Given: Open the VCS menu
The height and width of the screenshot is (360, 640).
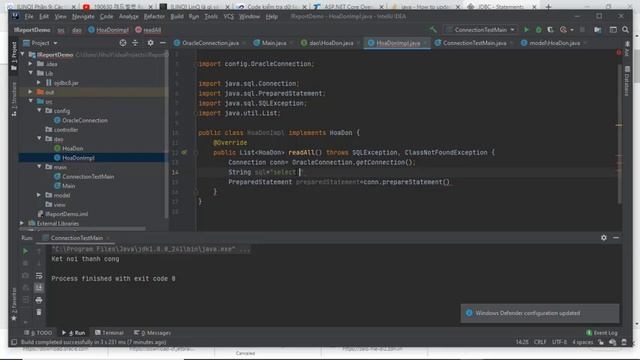Looking at the screenshot, I should point(229,16).
